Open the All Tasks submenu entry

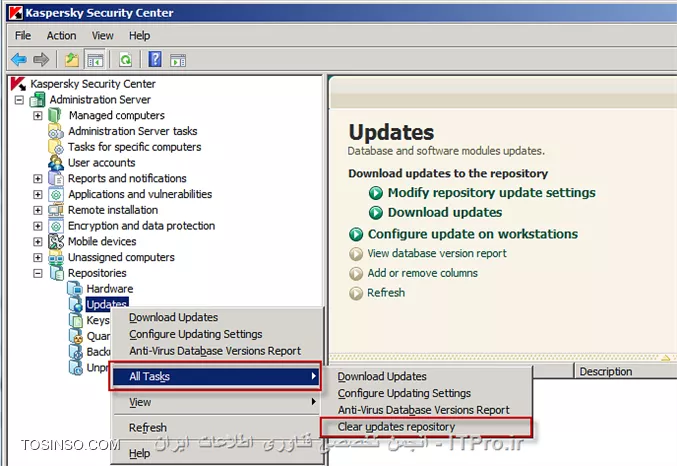[215, 376]
